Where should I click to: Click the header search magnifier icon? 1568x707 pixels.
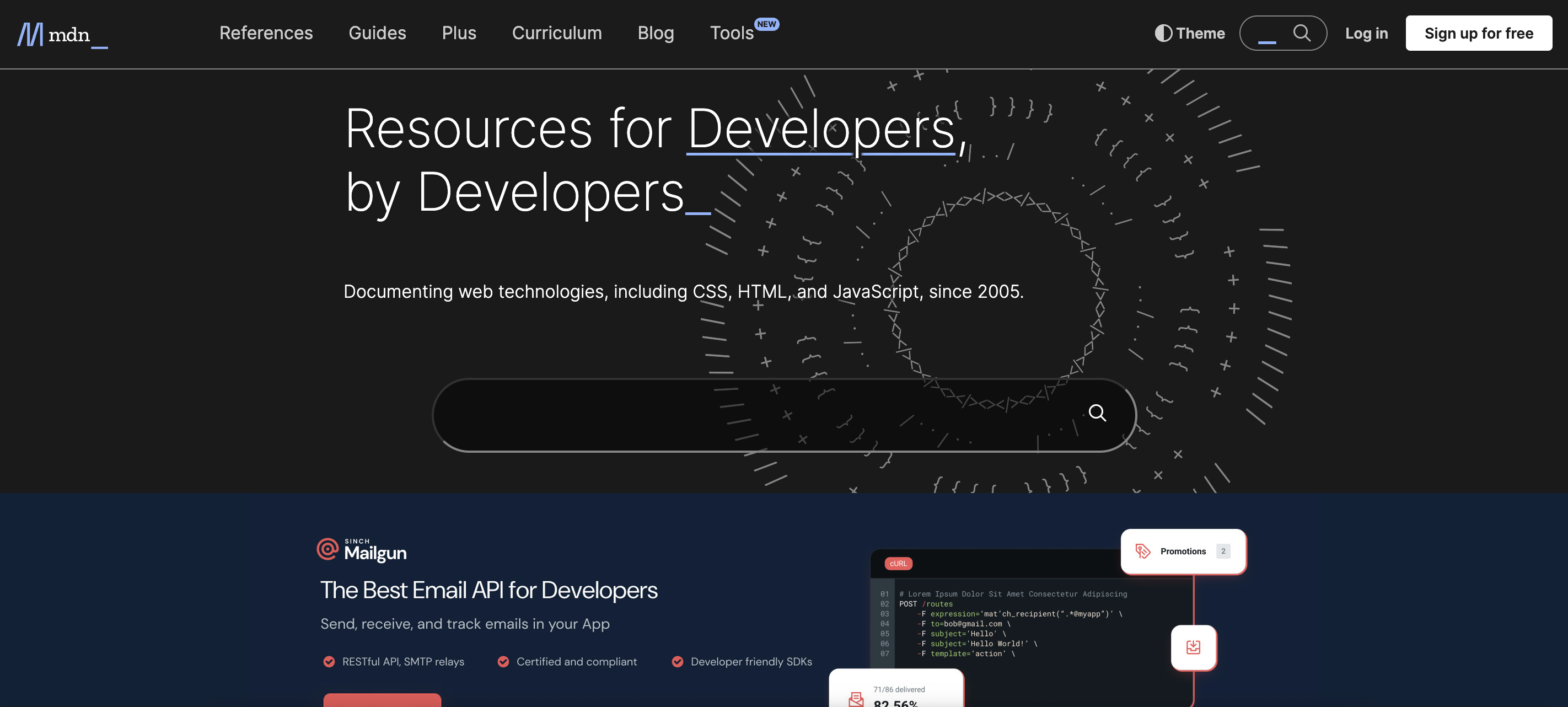pyautogui.click(x=1301, y=33)
